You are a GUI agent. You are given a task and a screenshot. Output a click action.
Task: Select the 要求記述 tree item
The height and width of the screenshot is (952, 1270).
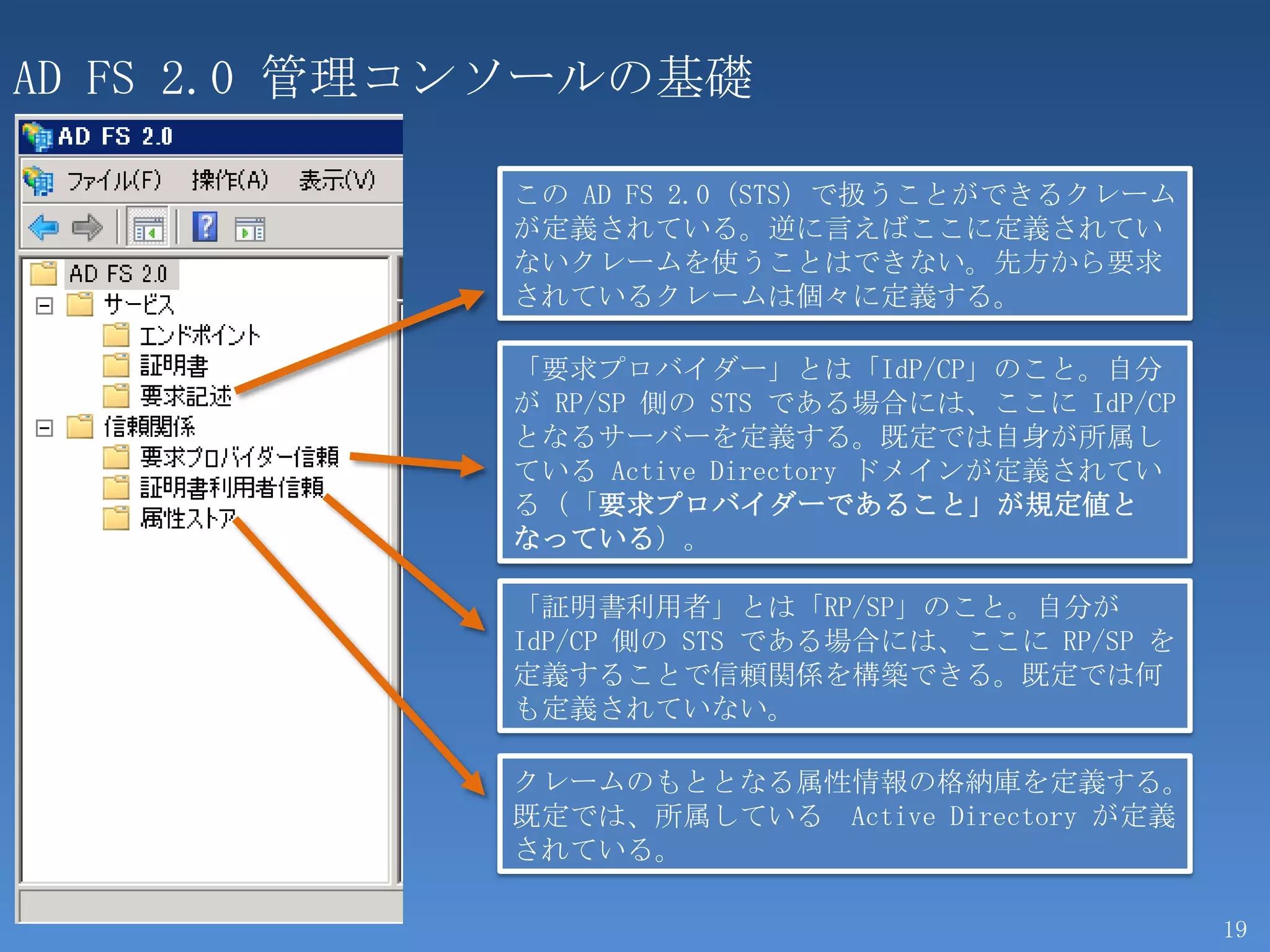(x=185, y=396)
